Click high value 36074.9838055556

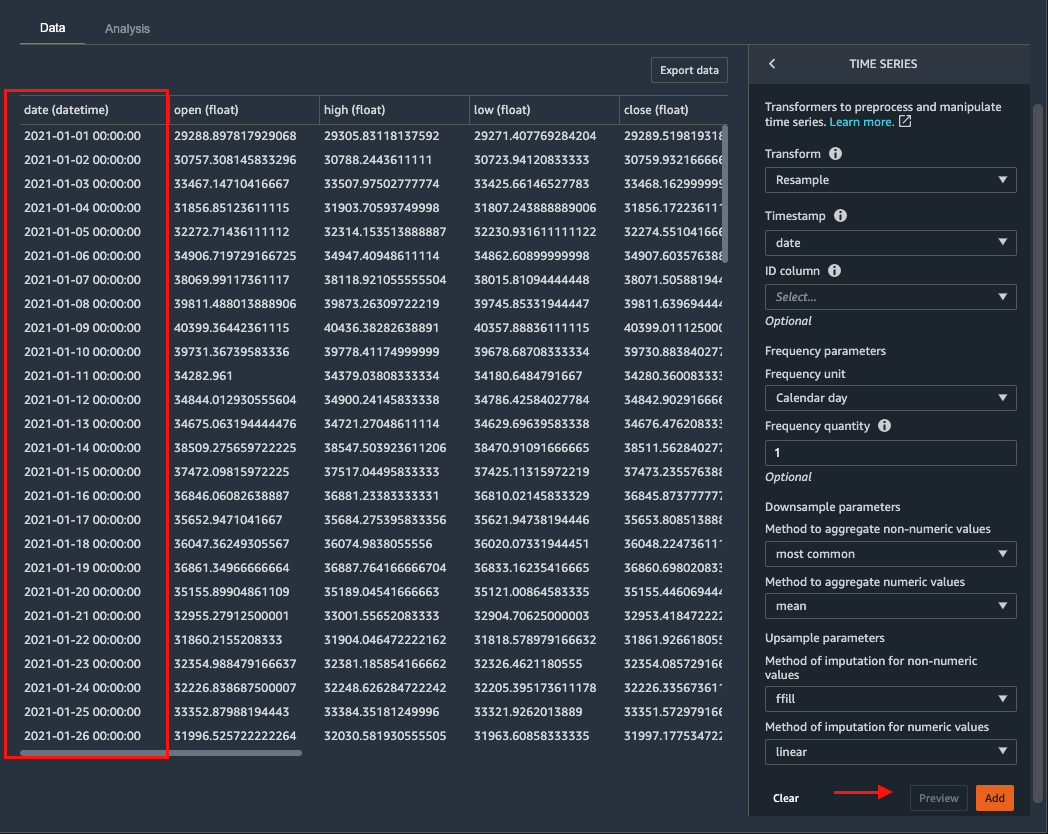click(x=378, y=544)
